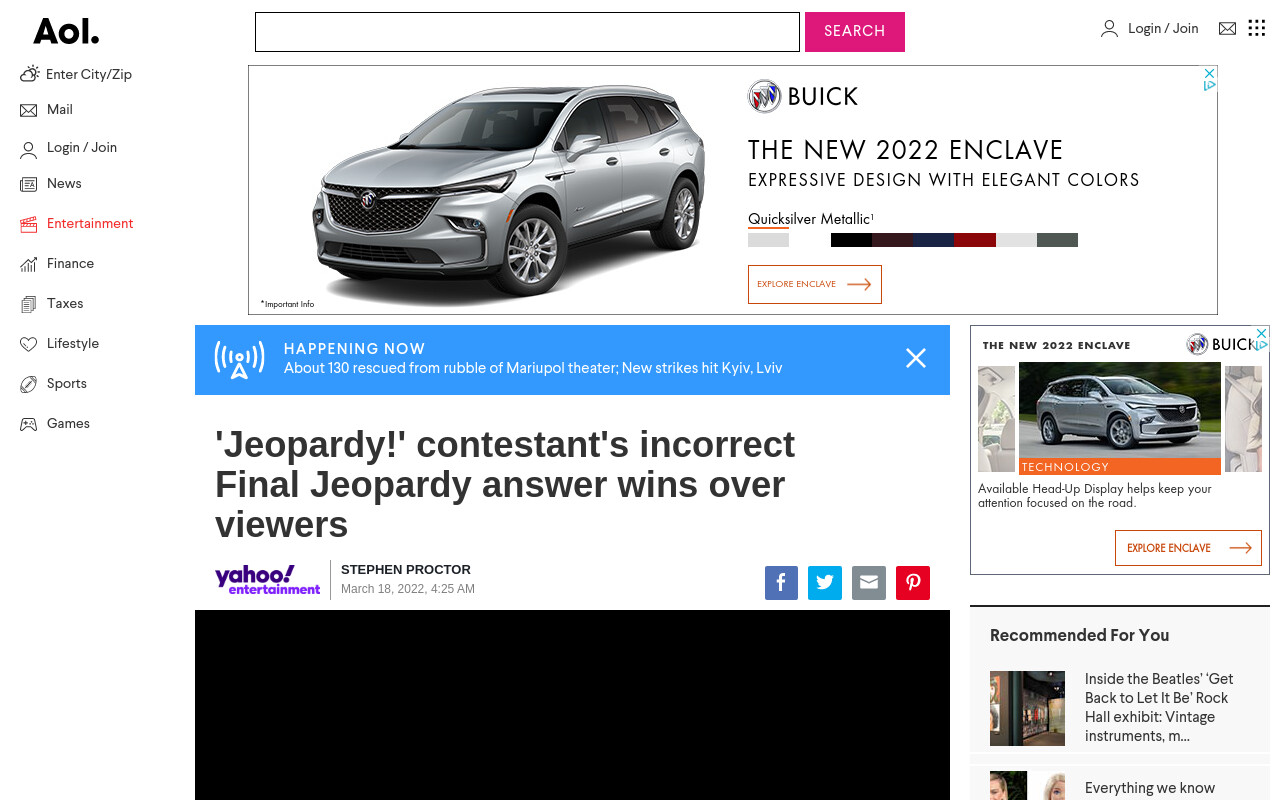
Task: Open the Happening Now broadcast icon
Action: point(239,359)
